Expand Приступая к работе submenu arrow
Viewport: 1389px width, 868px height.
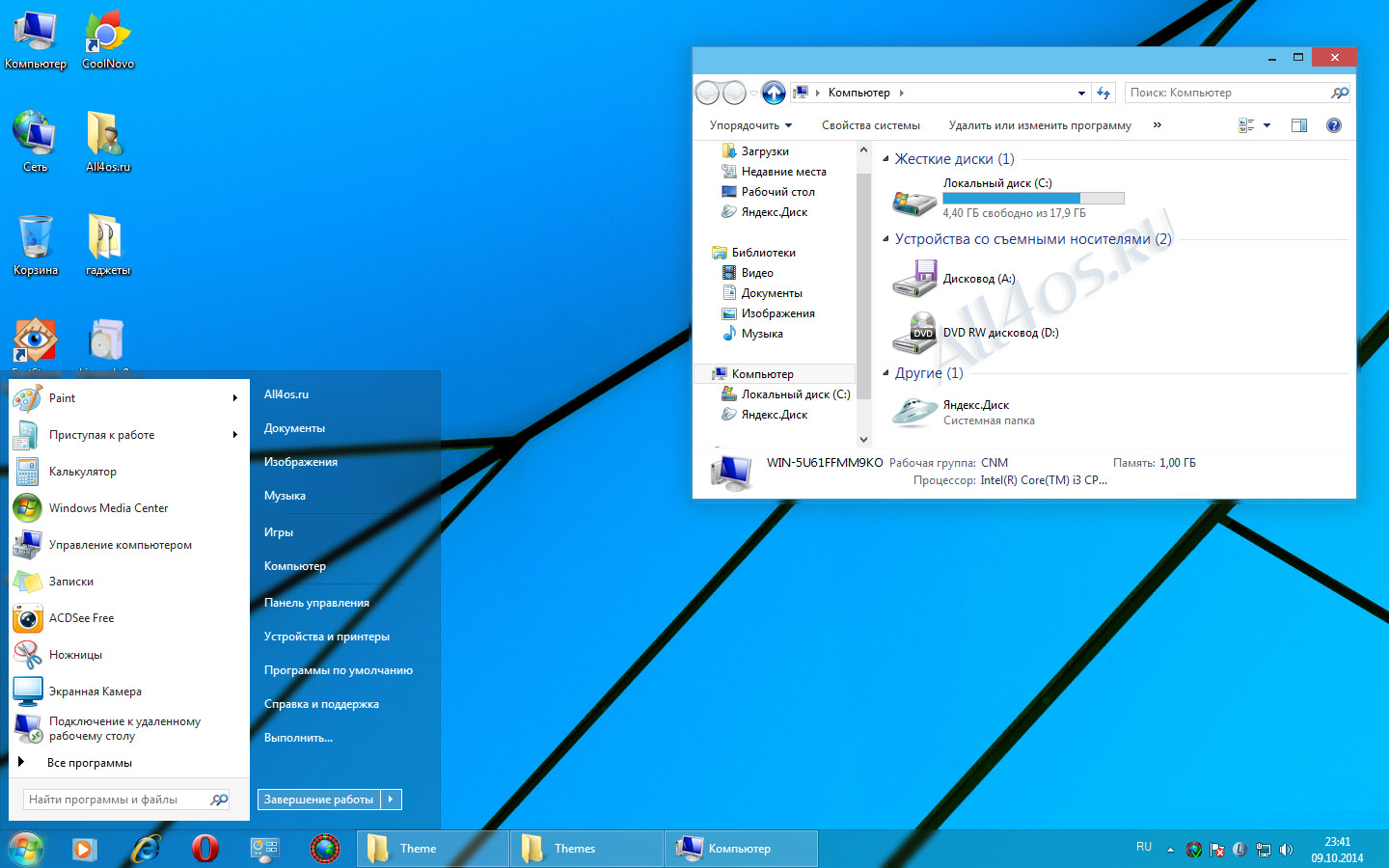(x=234, y=435)
